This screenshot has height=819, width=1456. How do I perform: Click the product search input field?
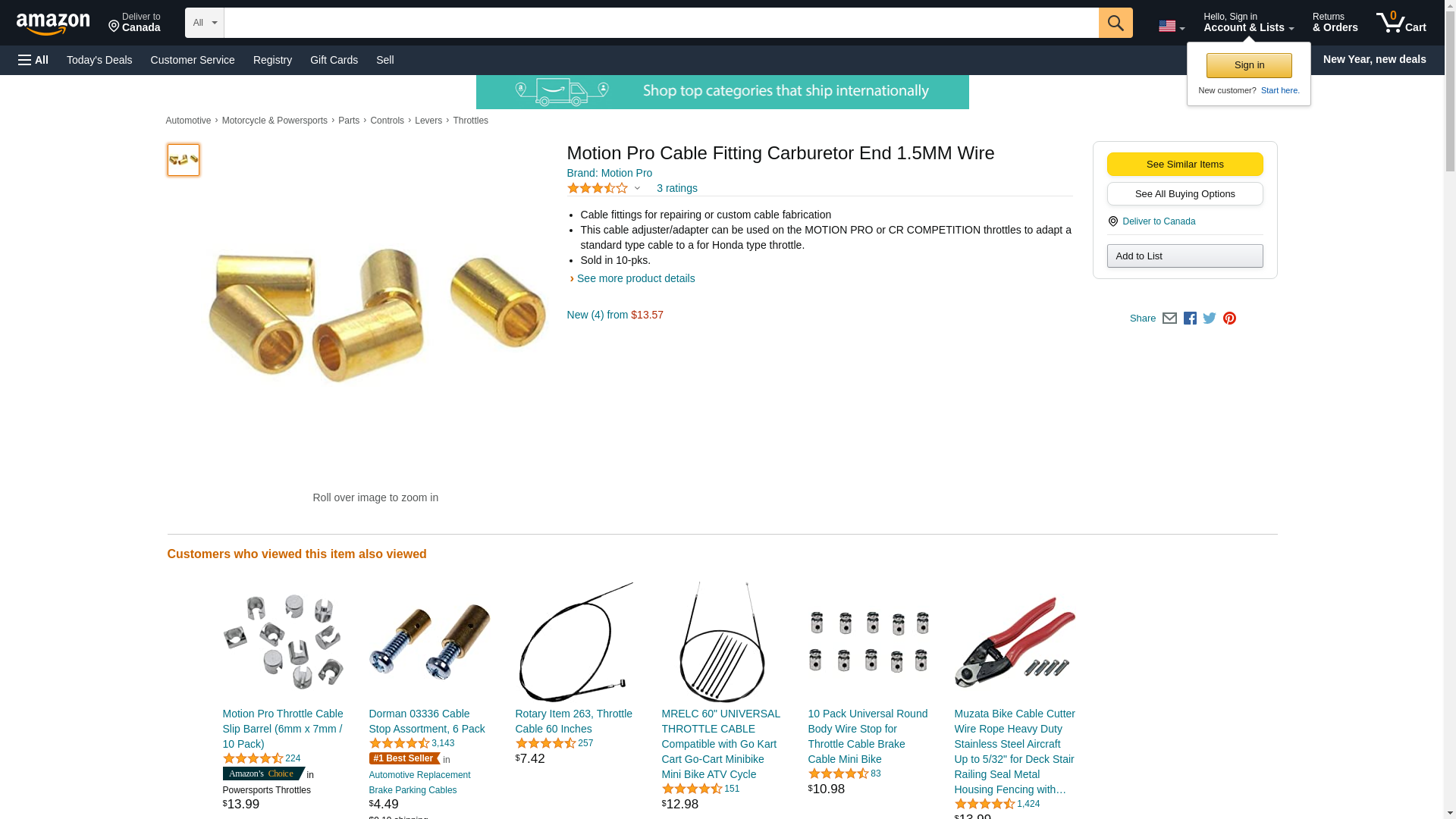[x=661, y=23]
